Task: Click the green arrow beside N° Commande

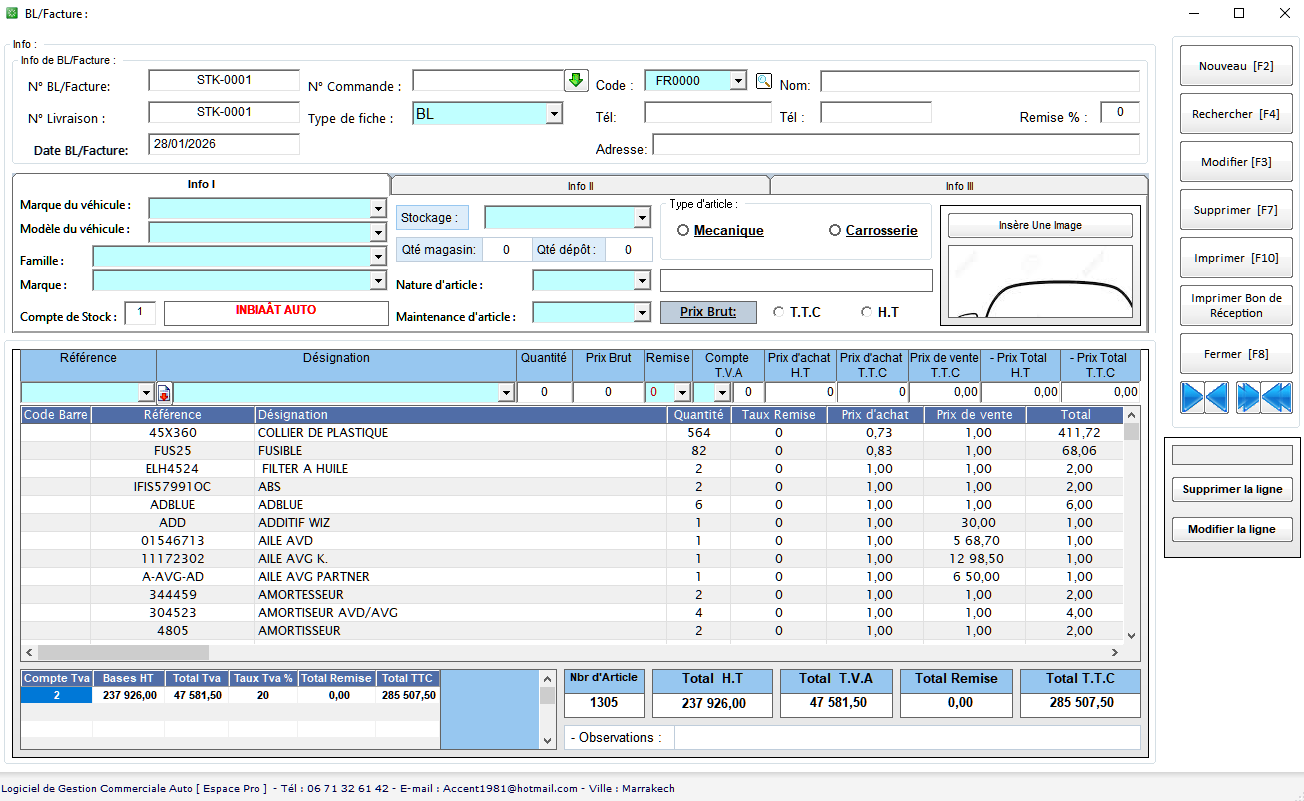Action: 576,81
